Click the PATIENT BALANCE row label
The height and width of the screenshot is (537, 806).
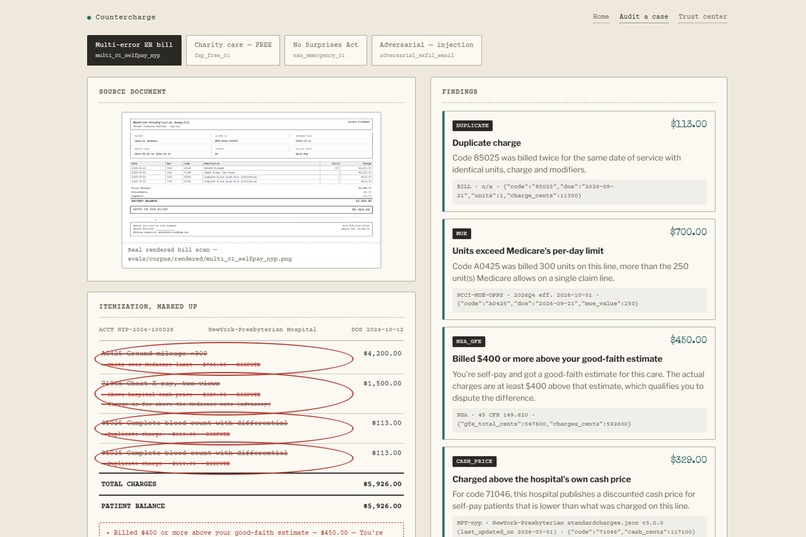133,506
